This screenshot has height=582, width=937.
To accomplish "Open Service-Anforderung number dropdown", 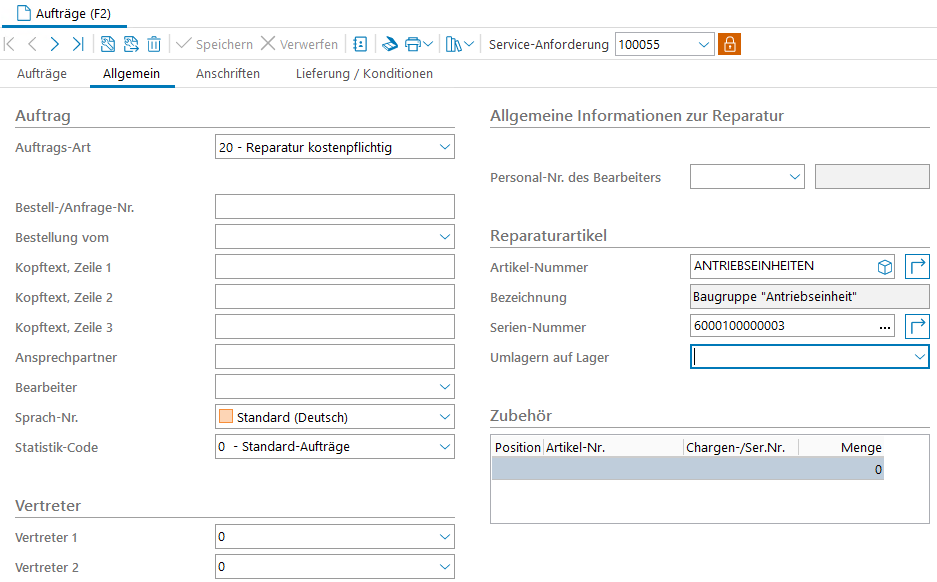I will click(703, 44).
